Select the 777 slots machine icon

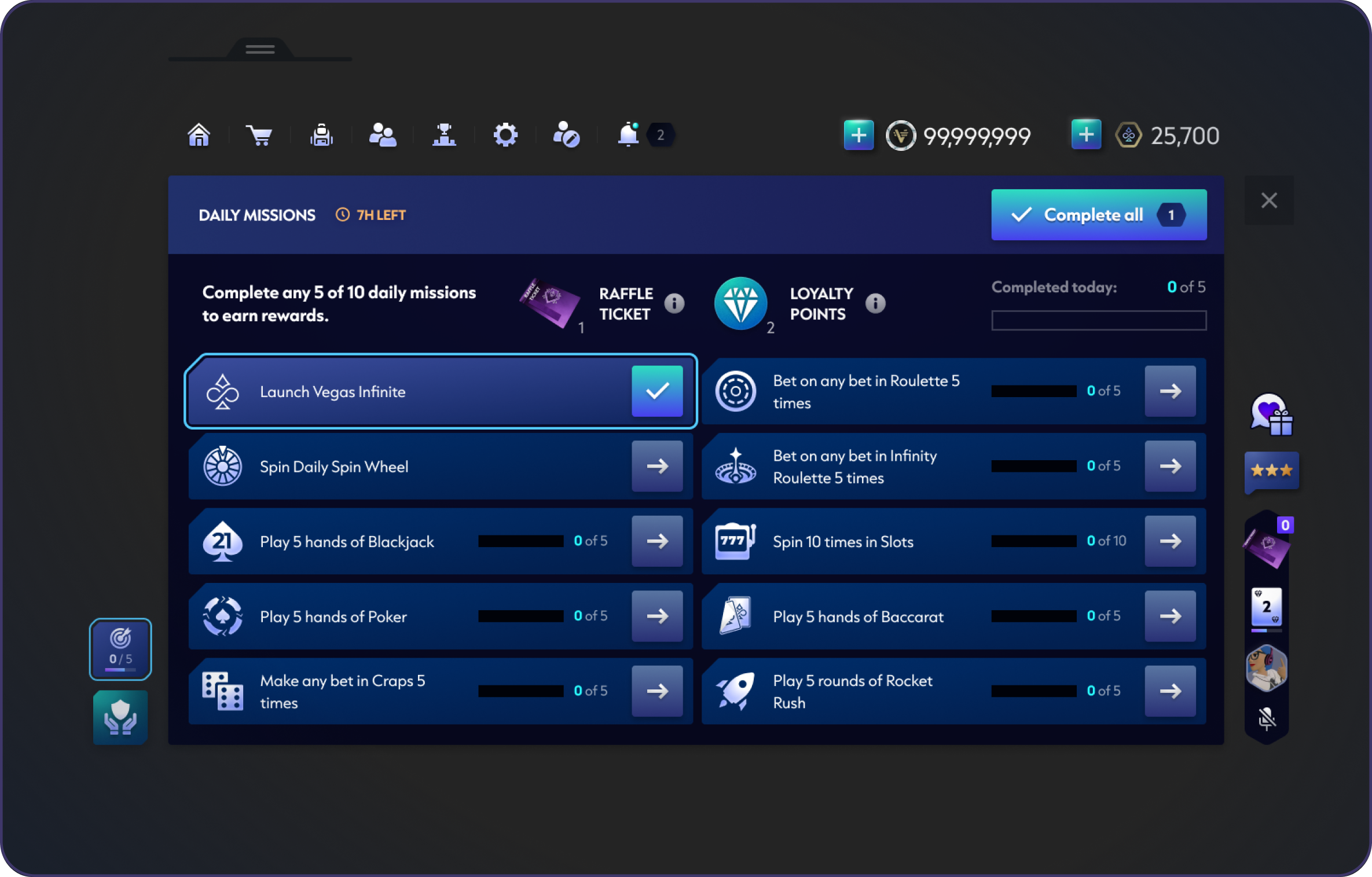point(735,541)
